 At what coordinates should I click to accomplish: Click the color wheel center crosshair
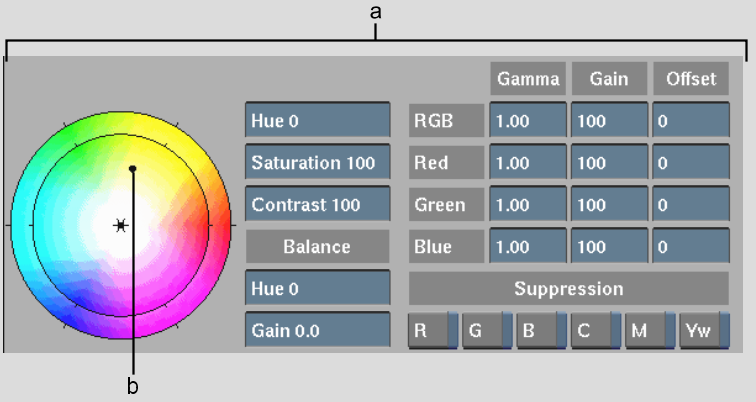point(120,226)
